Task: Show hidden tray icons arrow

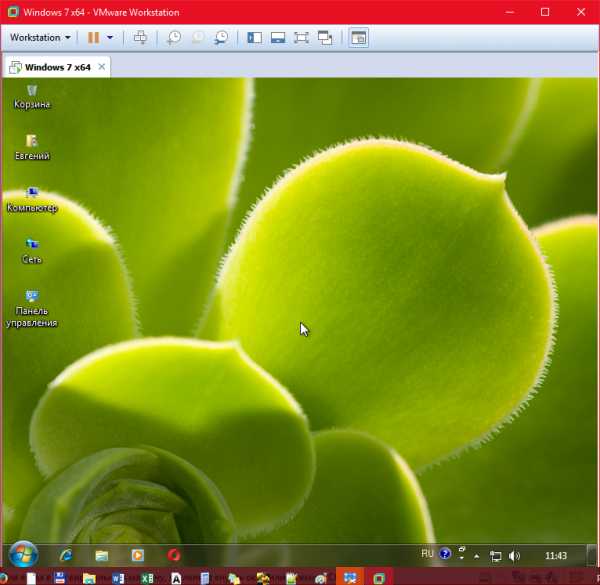Action: [476, 556]
